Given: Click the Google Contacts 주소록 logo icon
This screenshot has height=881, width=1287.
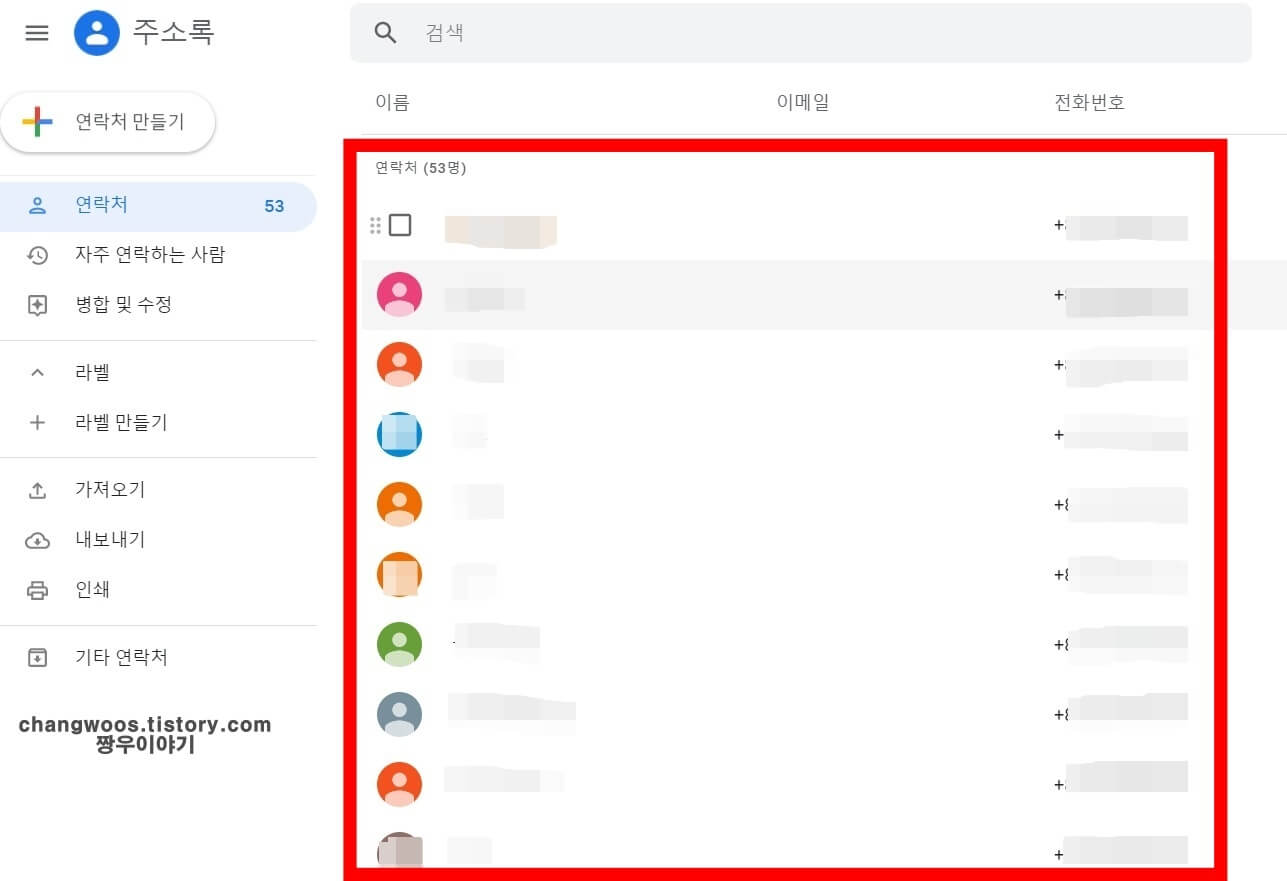Looking at the screenshot, I should (96, 32).
